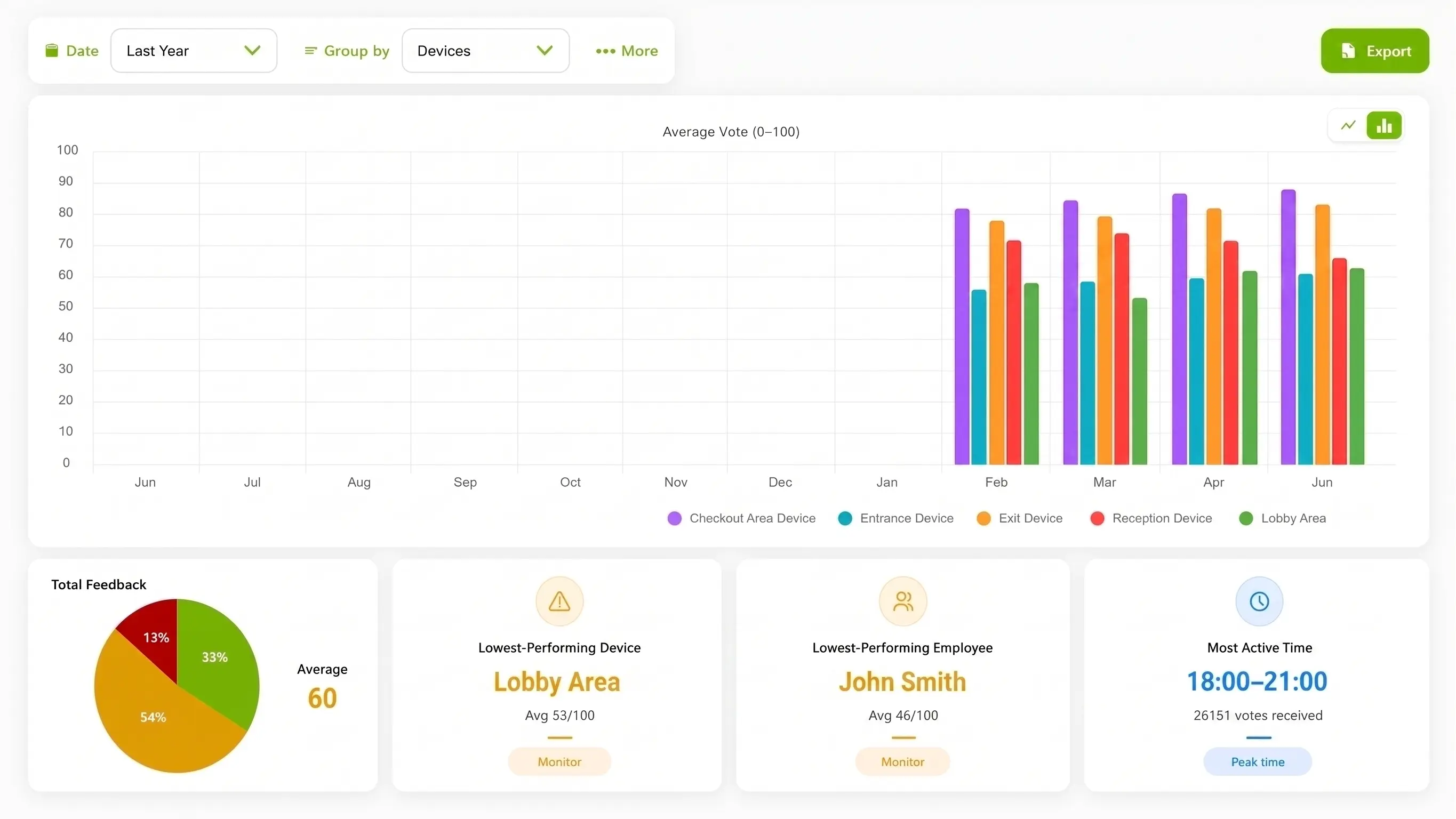
Task: Click the Peak time badge
Action: pyautogui.click(x=1258, y=761)
